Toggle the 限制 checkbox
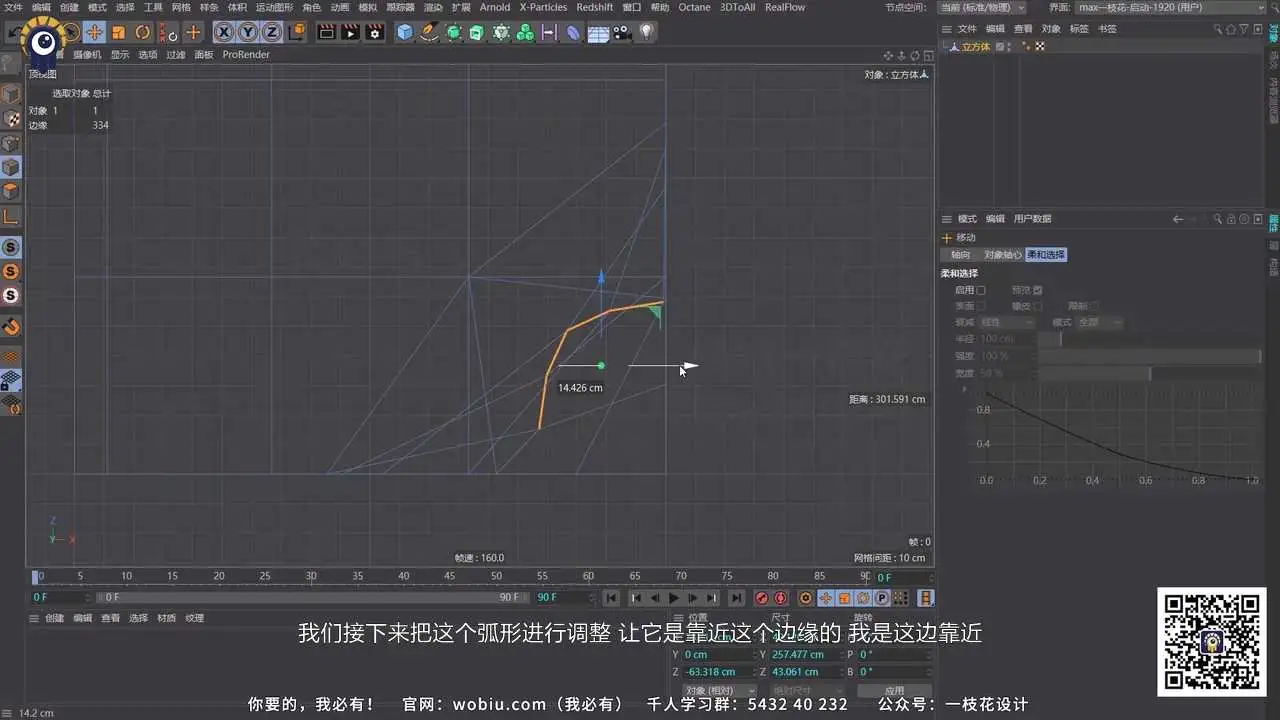The image size is (1280, 720). click(1095, 306)
